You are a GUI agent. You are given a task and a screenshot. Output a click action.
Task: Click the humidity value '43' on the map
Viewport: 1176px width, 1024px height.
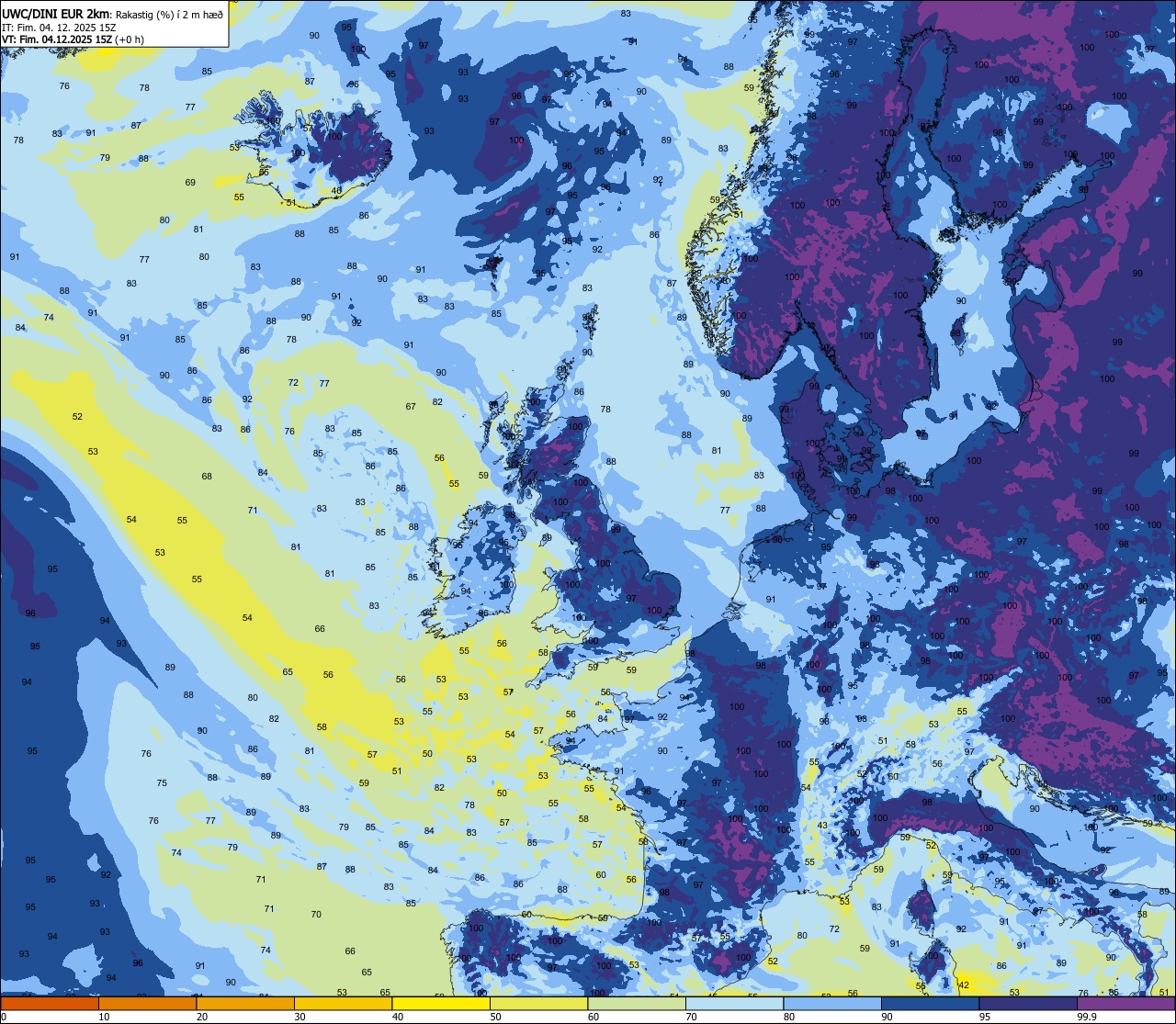pos(822,825)
